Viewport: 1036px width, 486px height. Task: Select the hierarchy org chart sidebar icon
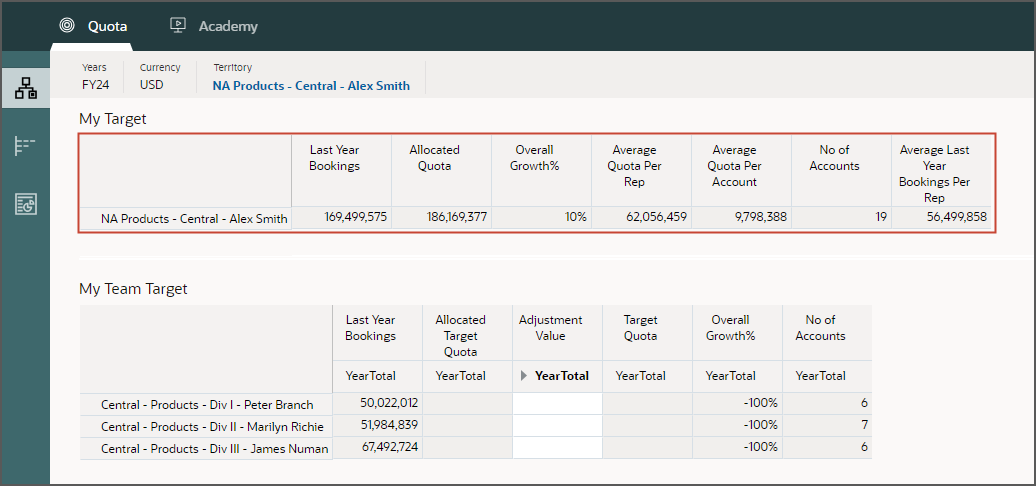pos(26,88)
